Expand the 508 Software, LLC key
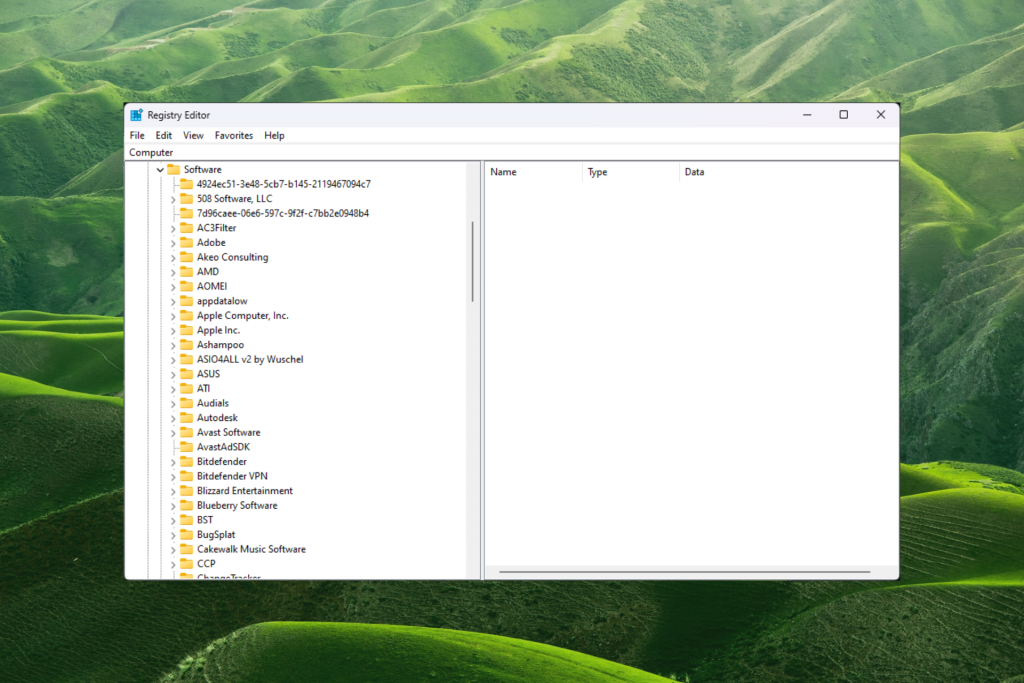 point(173,199)
